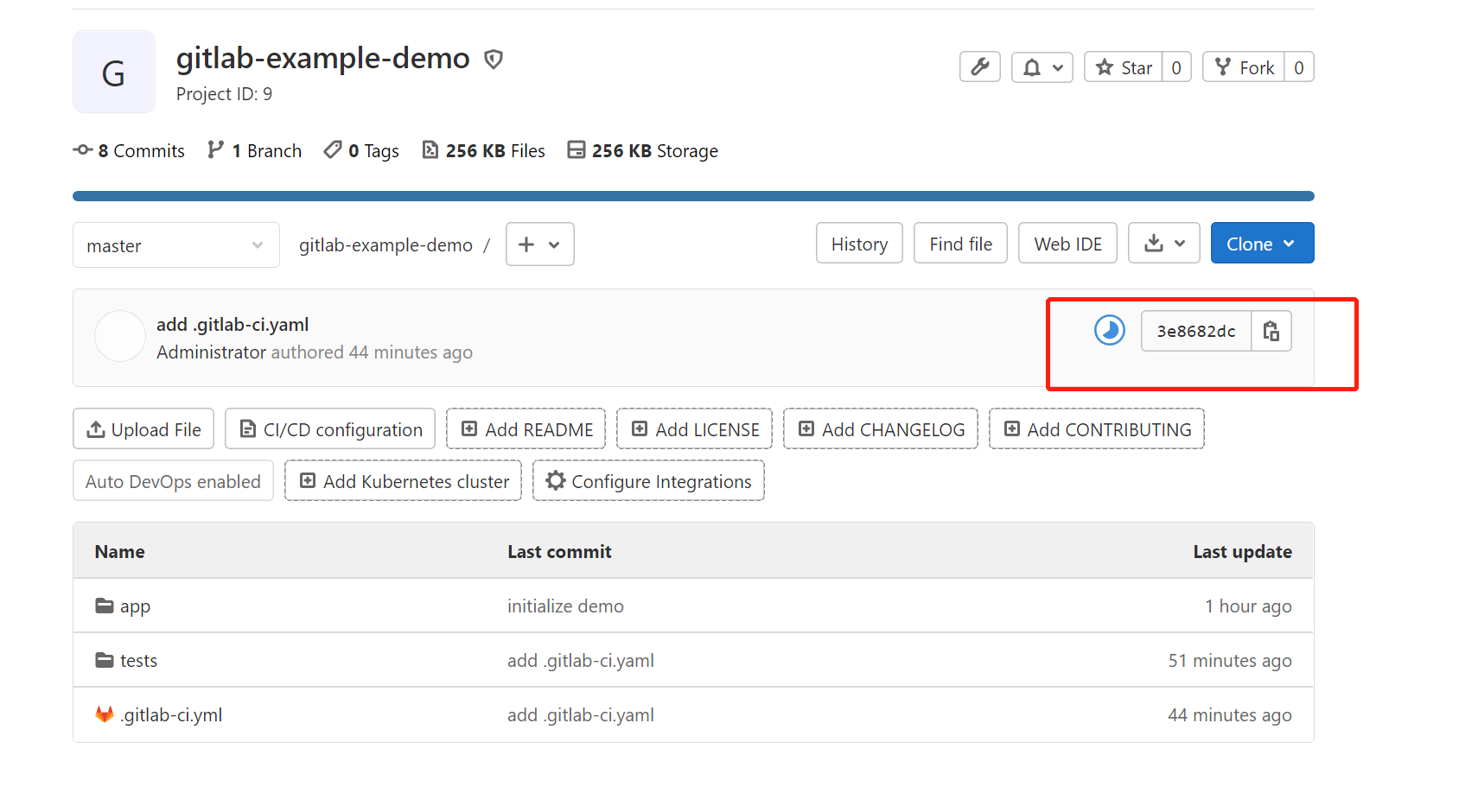Click the Find file button
Screen dimensions: 1478x812
pyautogui.click(x=960, y=244)
